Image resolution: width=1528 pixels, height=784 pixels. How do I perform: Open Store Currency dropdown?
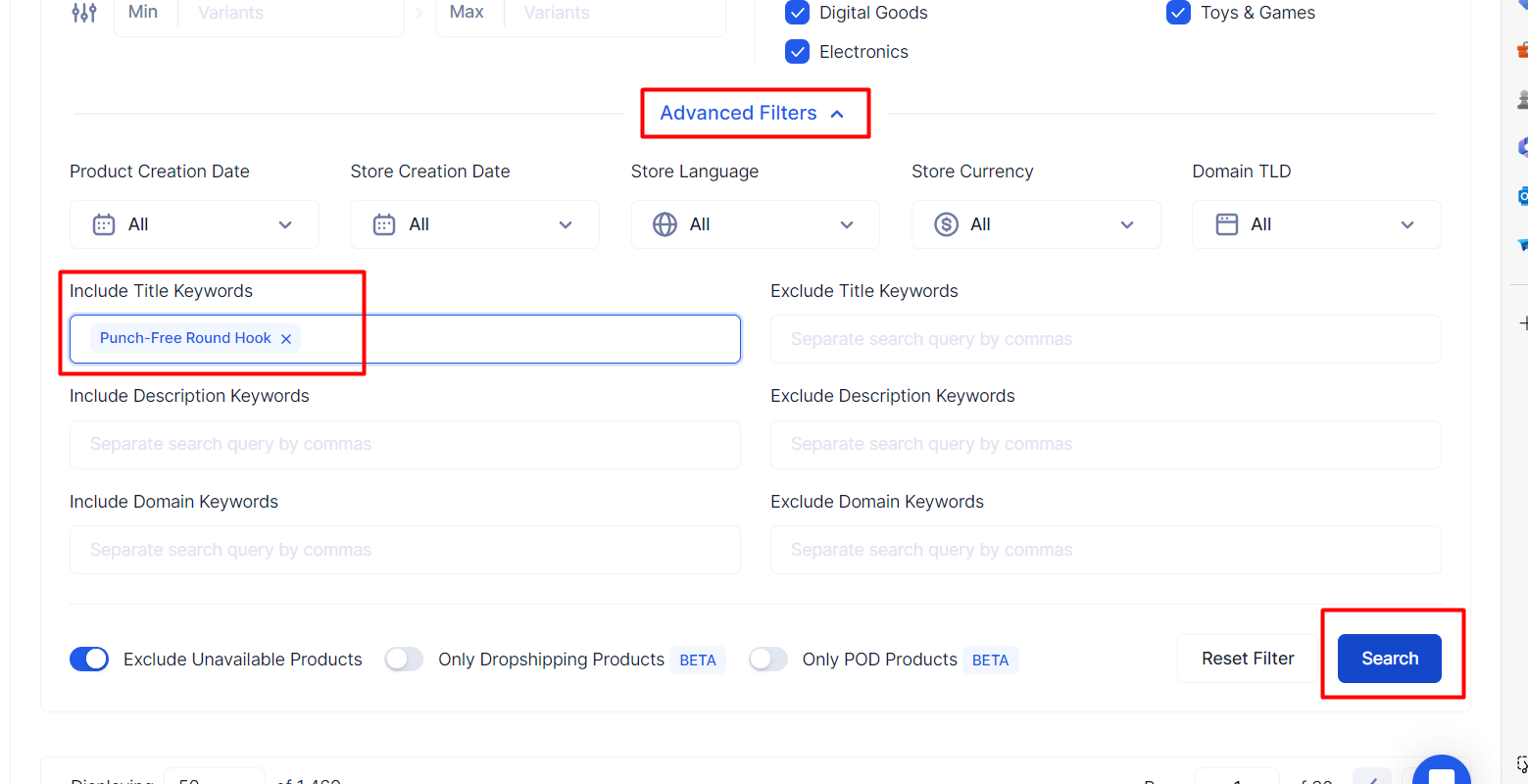tap(1036, 224)
